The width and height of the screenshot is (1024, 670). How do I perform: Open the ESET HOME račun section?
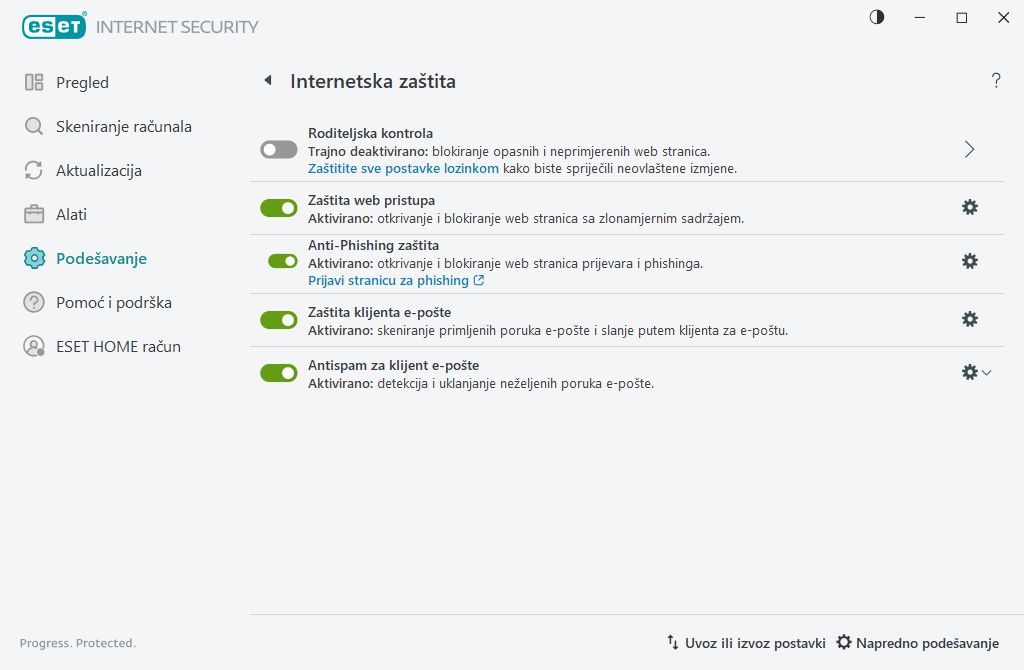pyautogui.click(x=35, y=346)
